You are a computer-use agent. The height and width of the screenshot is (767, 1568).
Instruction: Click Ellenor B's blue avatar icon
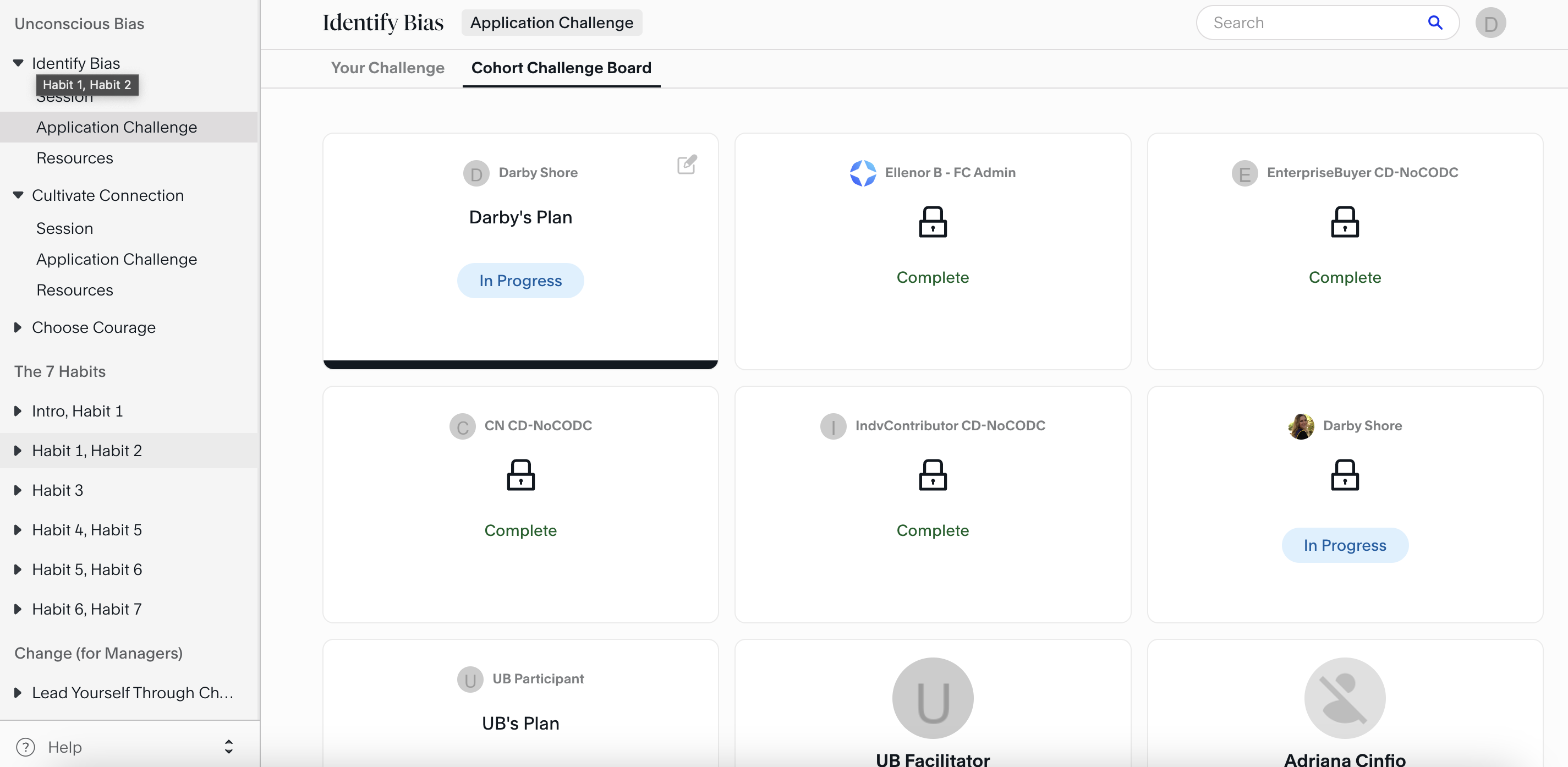coord(863,173)
